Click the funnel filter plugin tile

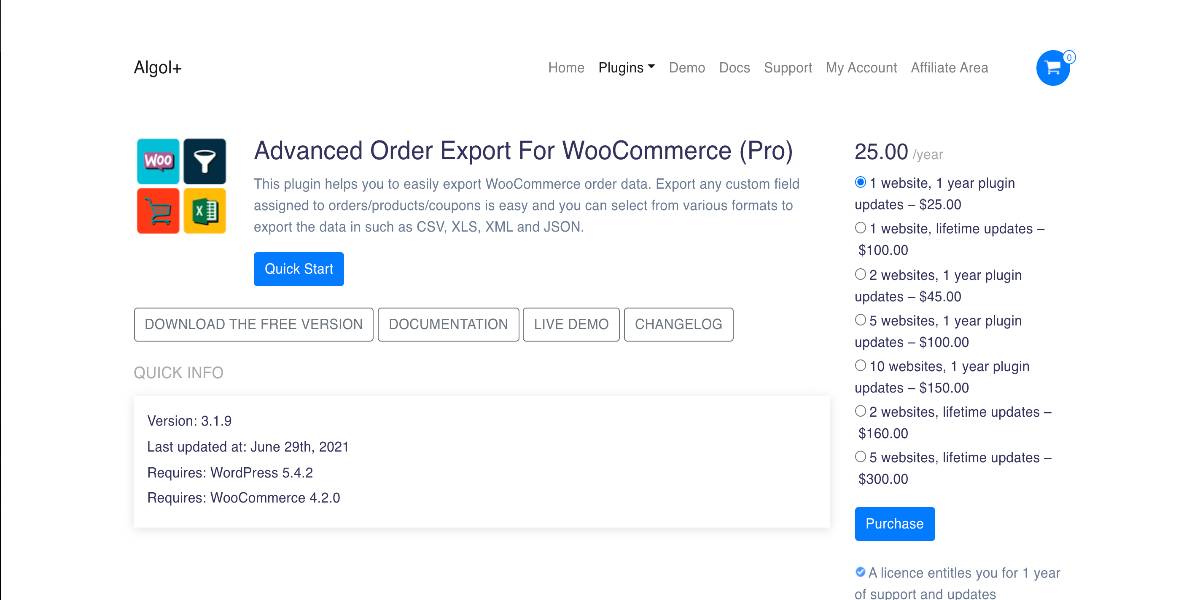click(205, 161)
